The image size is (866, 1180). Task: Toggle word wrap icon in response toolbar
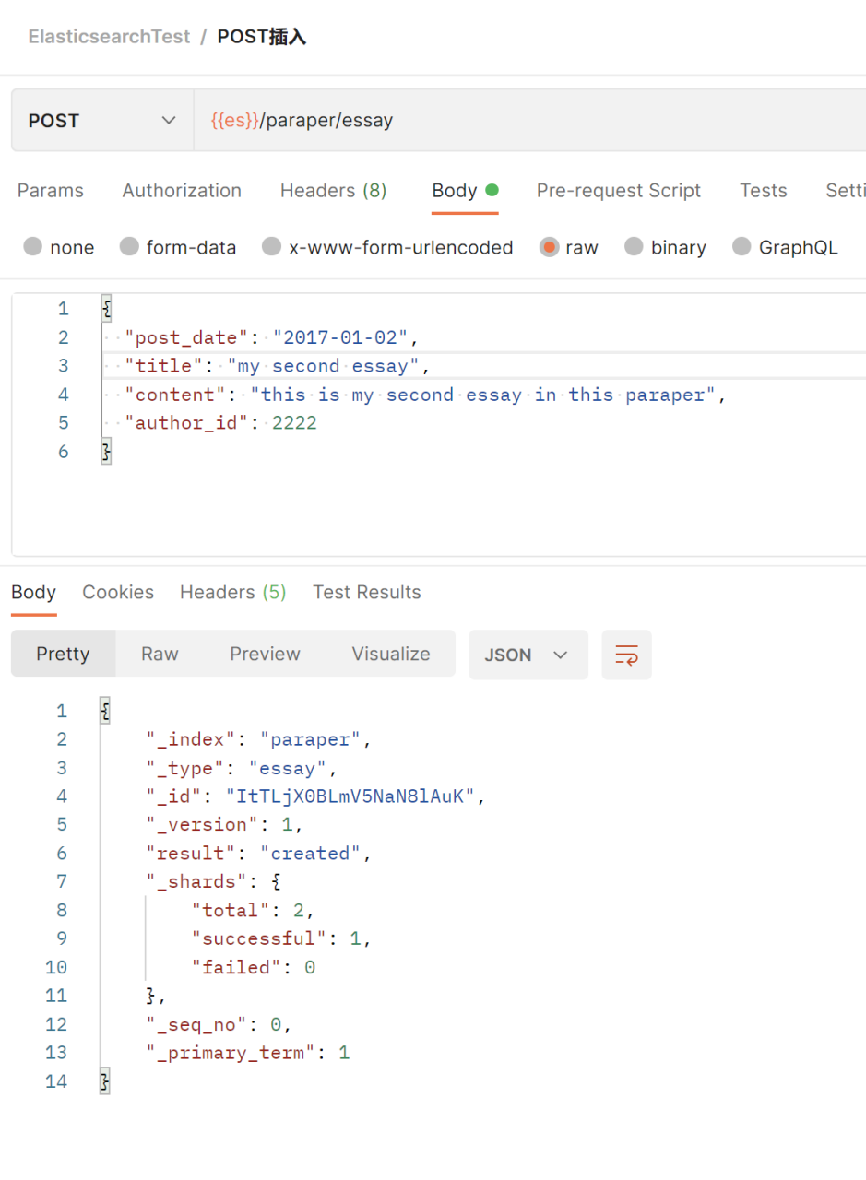(626, 655)
